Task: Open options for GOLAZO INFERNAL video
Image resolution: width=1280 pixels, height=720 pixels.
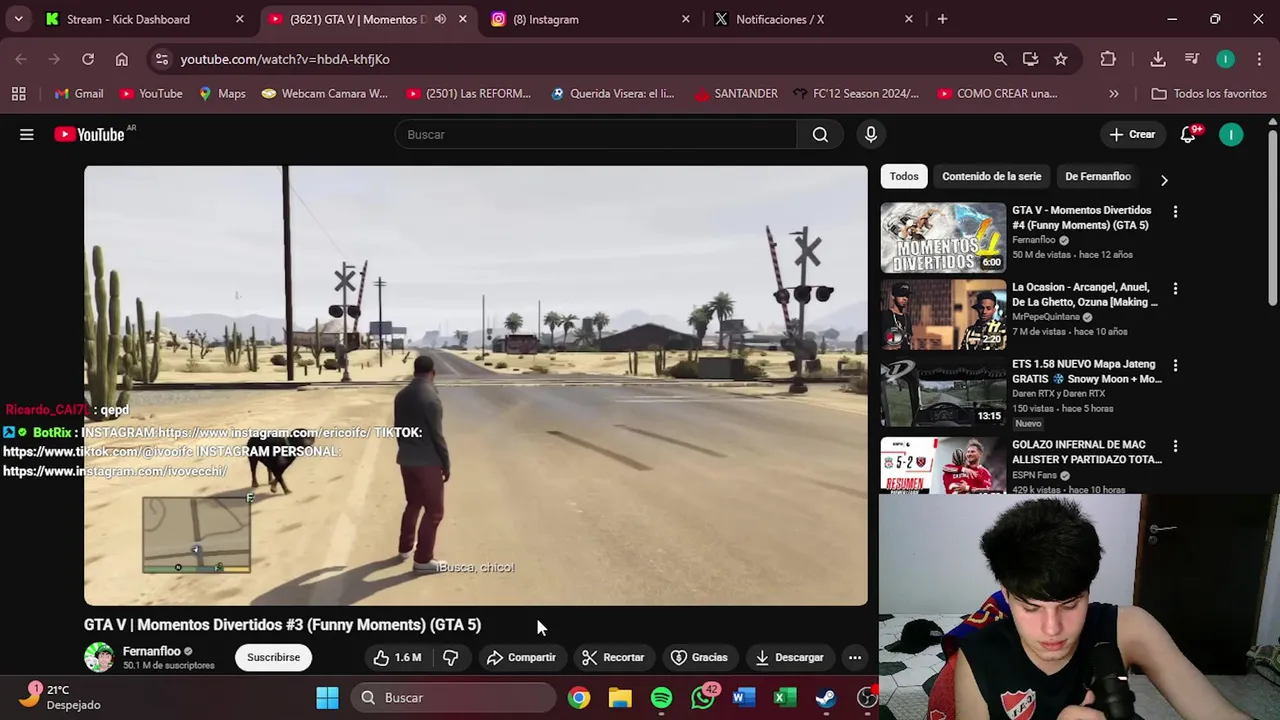Action: [x=1175, y=446]
